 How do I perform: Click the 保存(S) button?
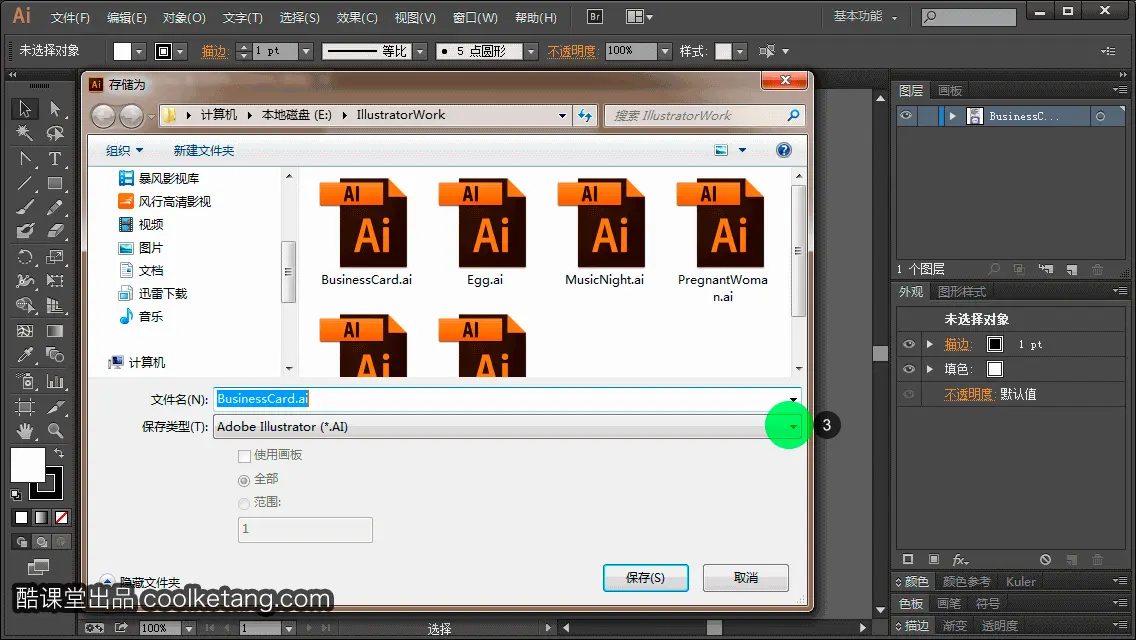point(646,578)
